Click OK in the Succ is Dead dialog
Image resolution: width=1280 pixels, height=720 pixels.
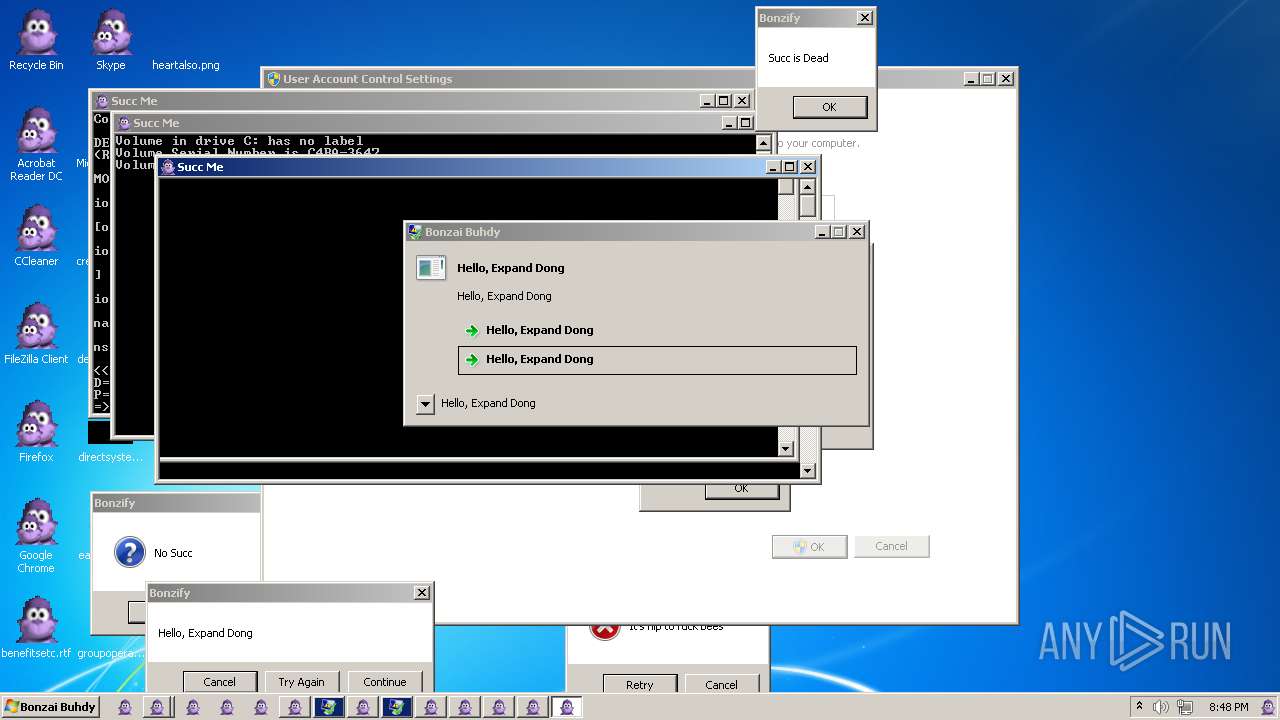(x=829, y=107)
